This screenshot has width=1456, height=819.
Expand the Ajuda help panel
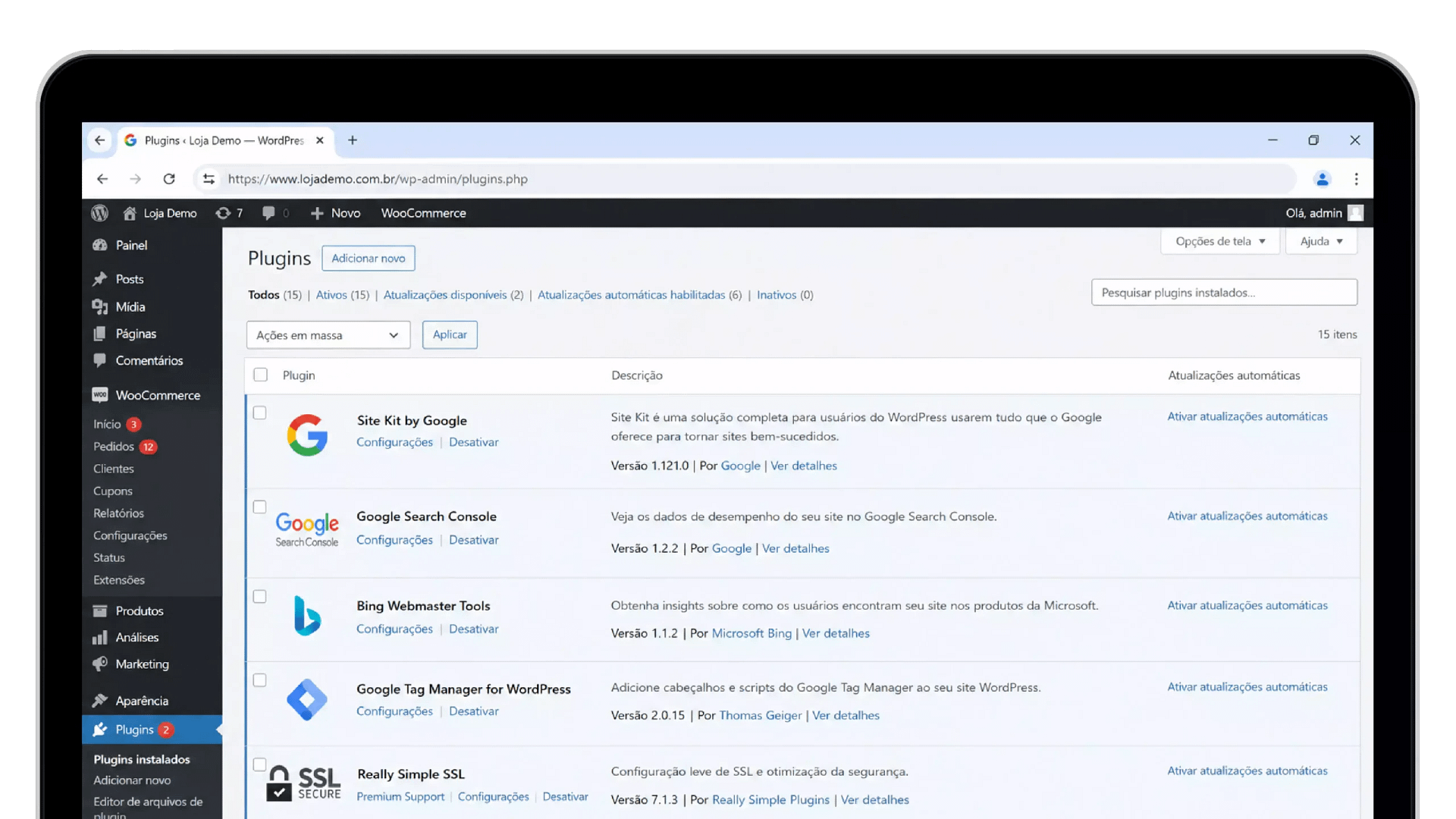[x=1321, y=241]
